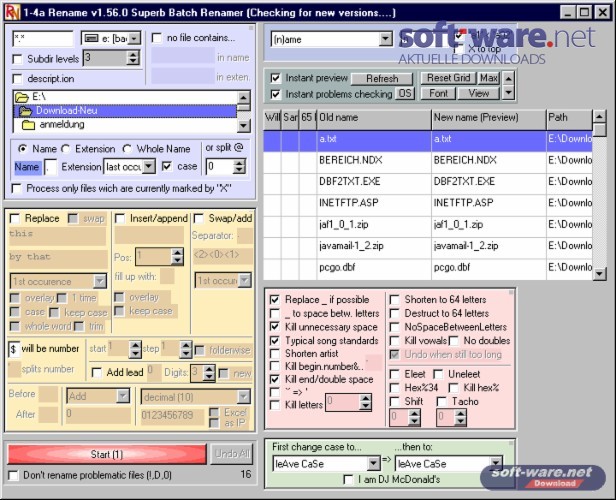
Task: Open the 'last occu' extension dropdown
Action: 148,167
